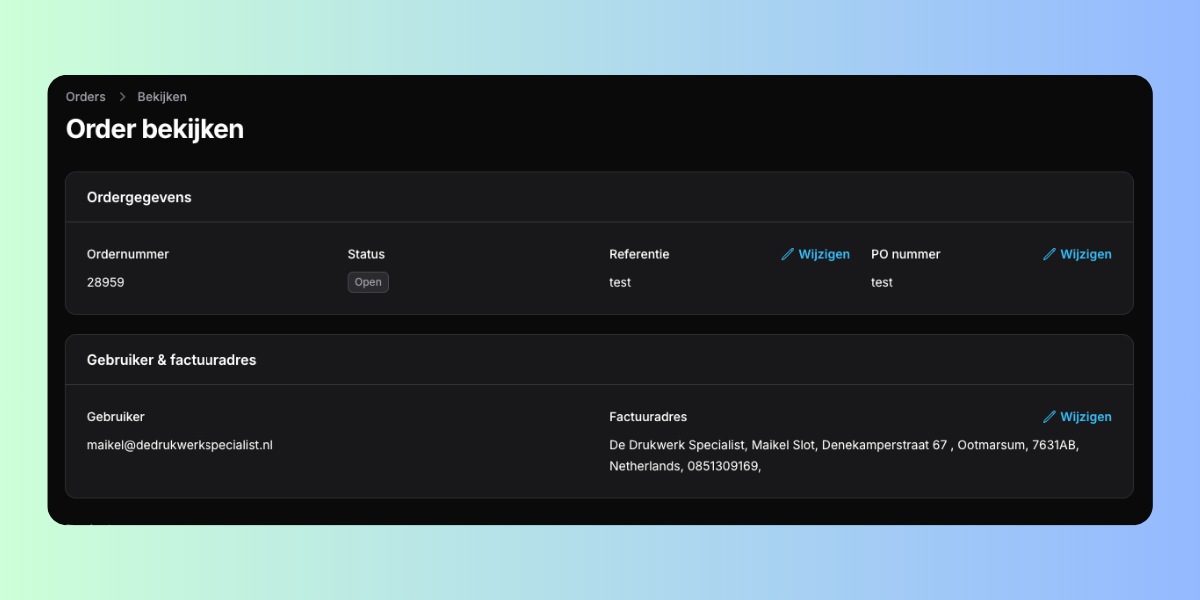Click the PO nummer label

(906, 254)
